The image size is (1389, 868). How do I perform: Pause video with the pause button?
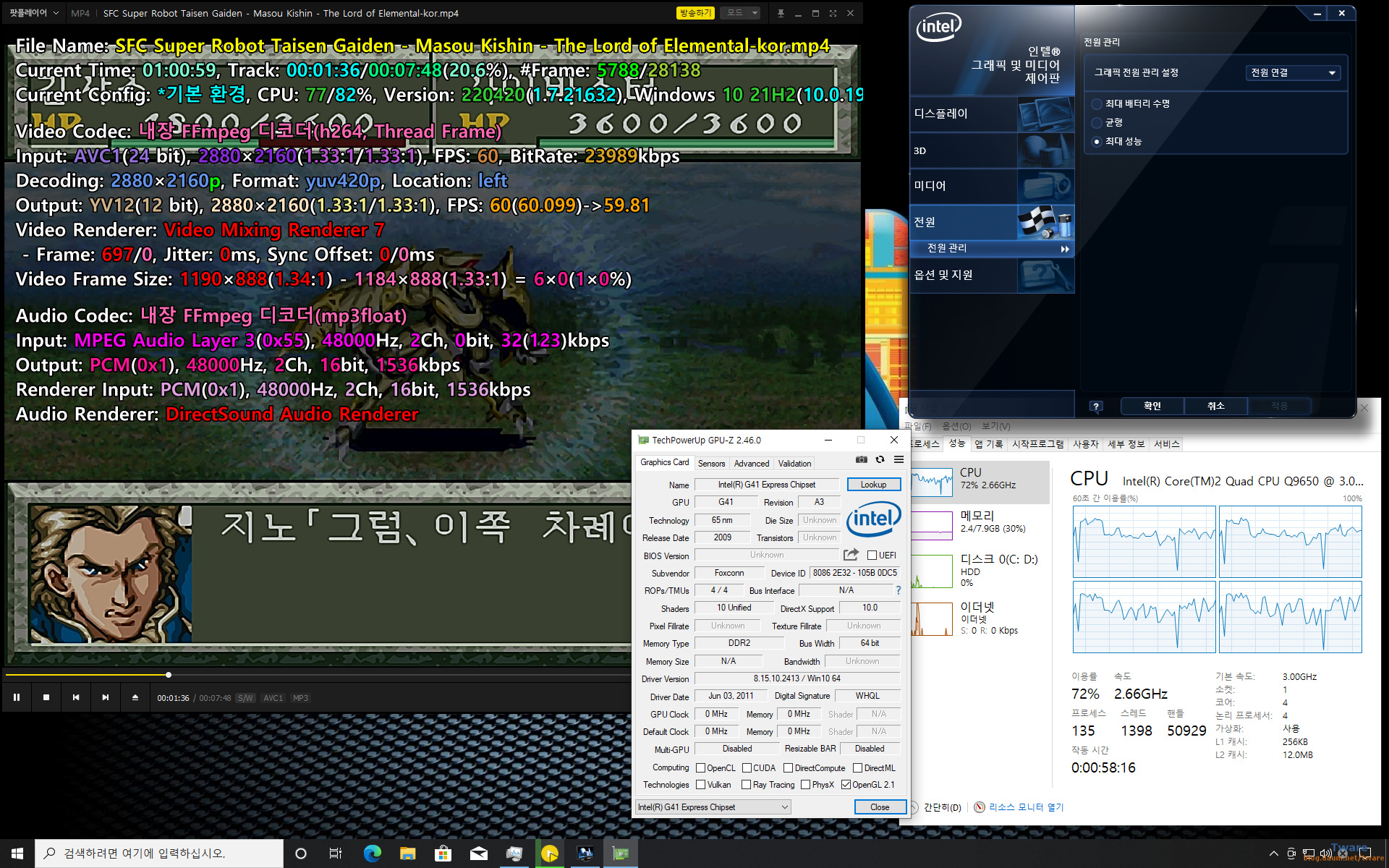(x=17, y=697)
